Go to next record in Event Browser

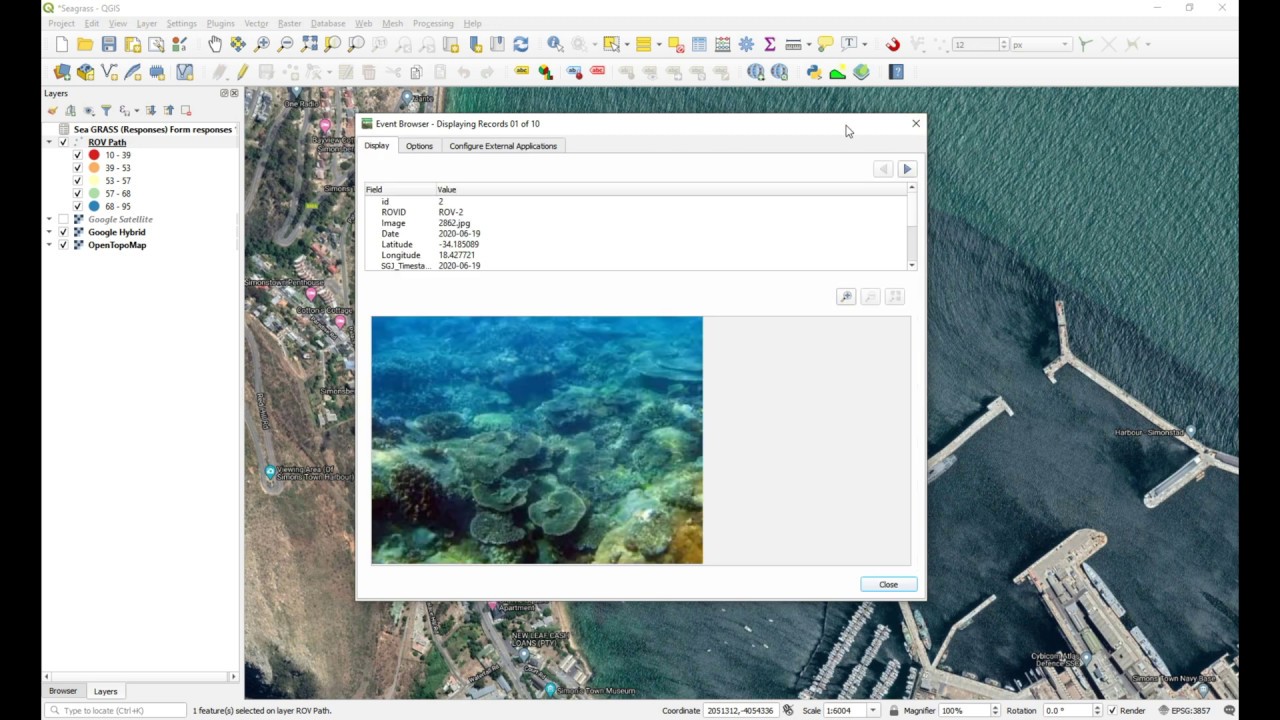907,169
